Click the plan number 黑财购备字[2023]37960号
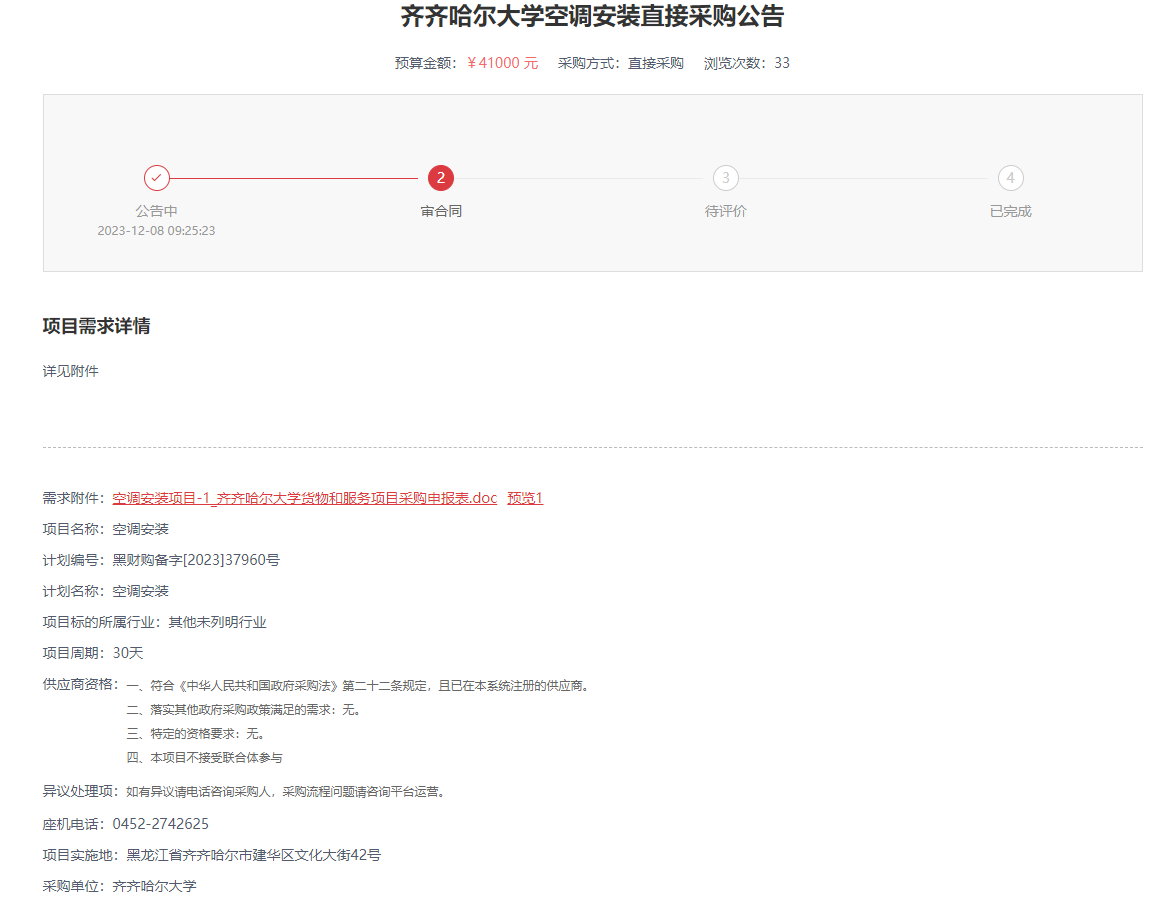The image size is (1176, 897). coord(196,560)
